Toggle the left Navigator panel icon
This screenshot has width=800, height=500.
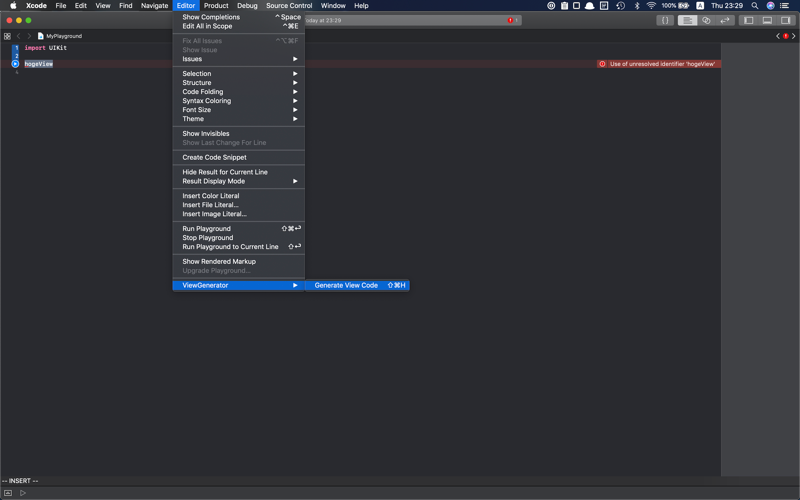click(748, 20)
